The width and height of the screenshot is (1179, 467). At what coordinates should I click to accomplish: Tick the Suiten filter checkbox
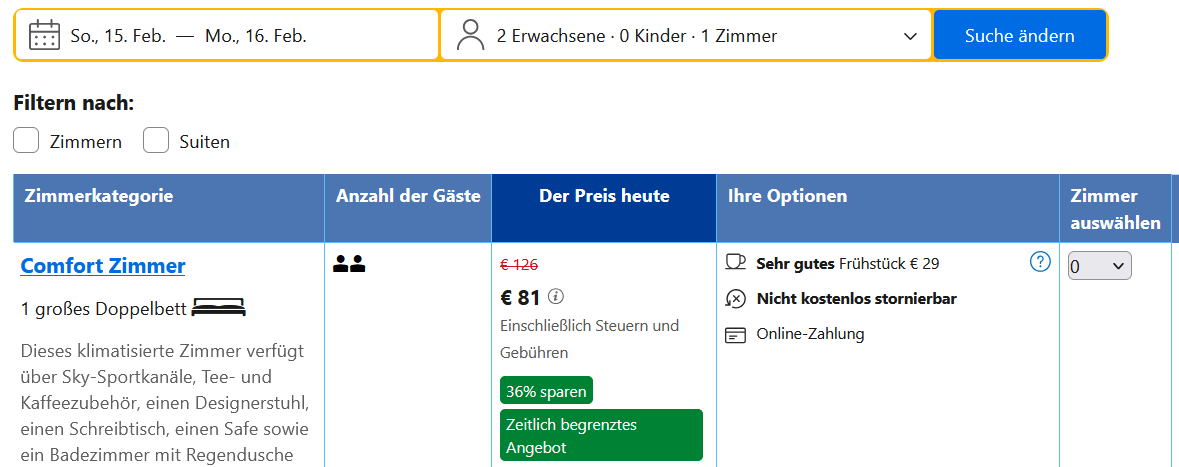tap(156, 141)
